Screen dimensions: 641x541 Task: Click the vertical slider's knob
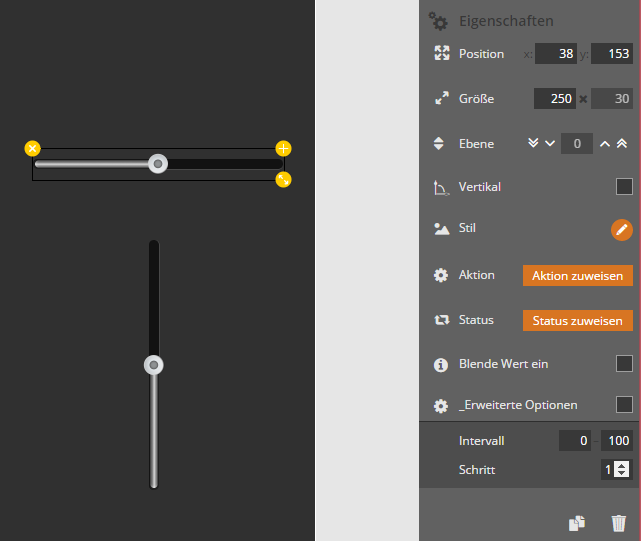(153, 366)
